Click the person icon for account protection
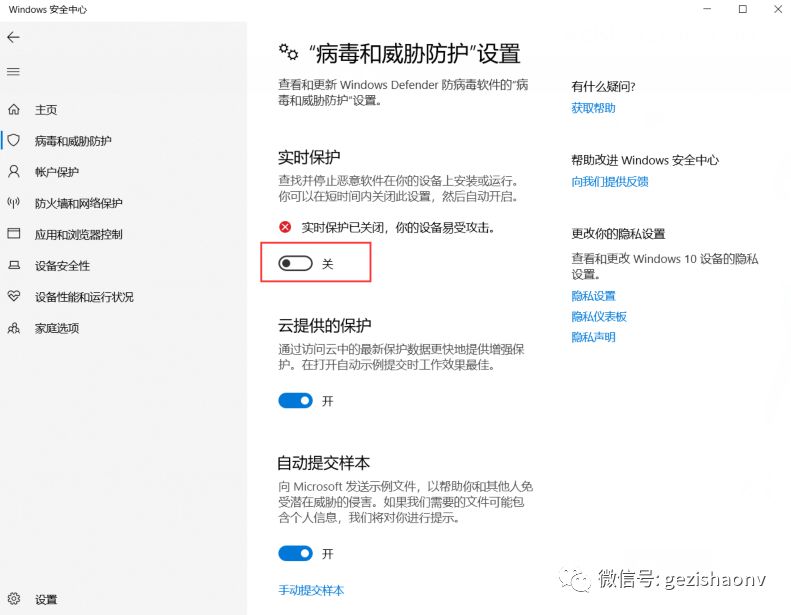This screenshot has width=791, height=615. coord(14,172)
